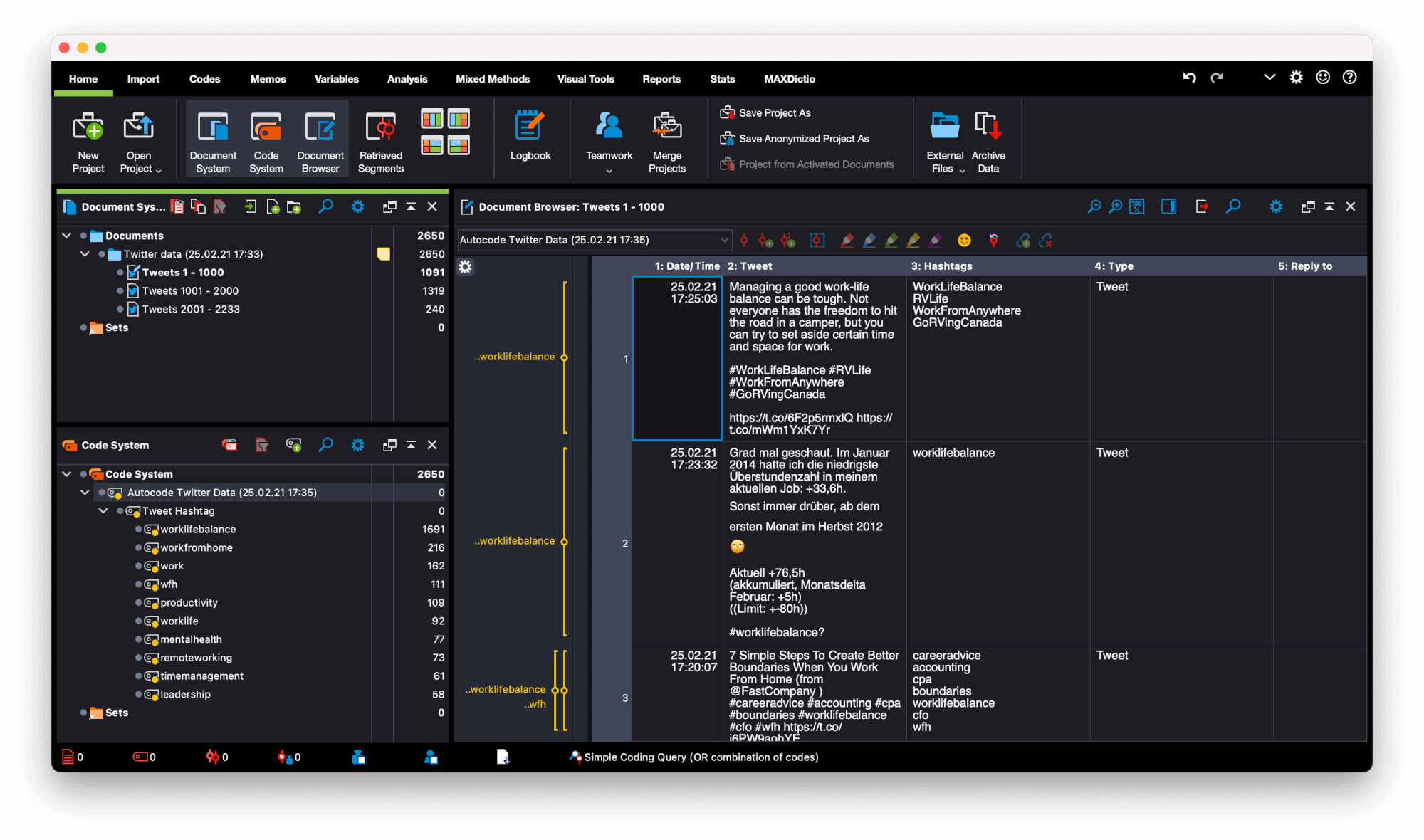Activate the Tweets 2001 - 2233 document circle

tap(120, 310)
